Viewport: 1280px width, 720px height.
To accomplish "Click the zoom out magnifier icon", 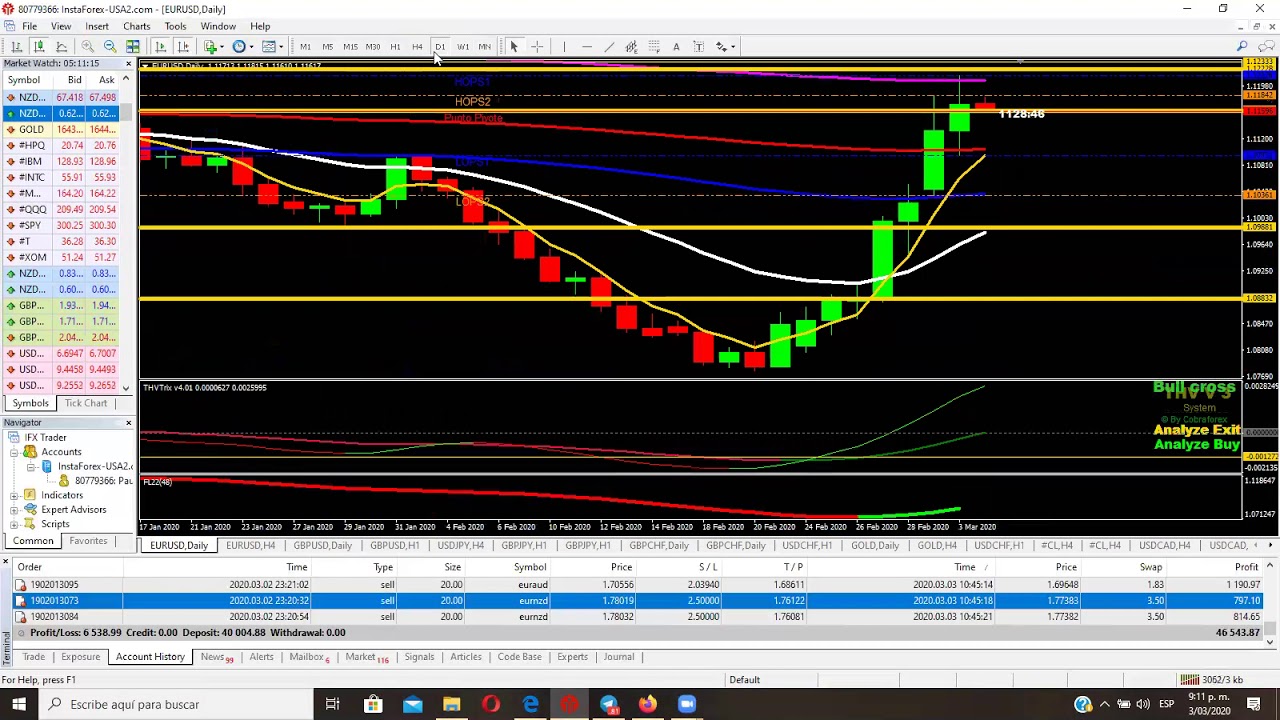I will pos(110,46).
